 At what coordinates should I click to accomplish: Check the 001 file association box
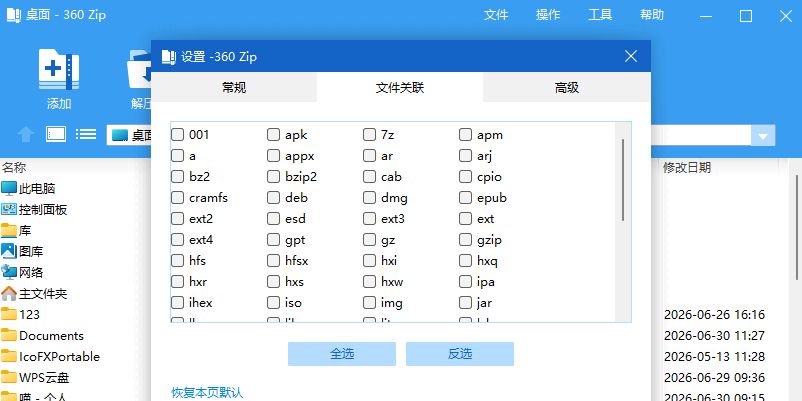pos(177,135)
